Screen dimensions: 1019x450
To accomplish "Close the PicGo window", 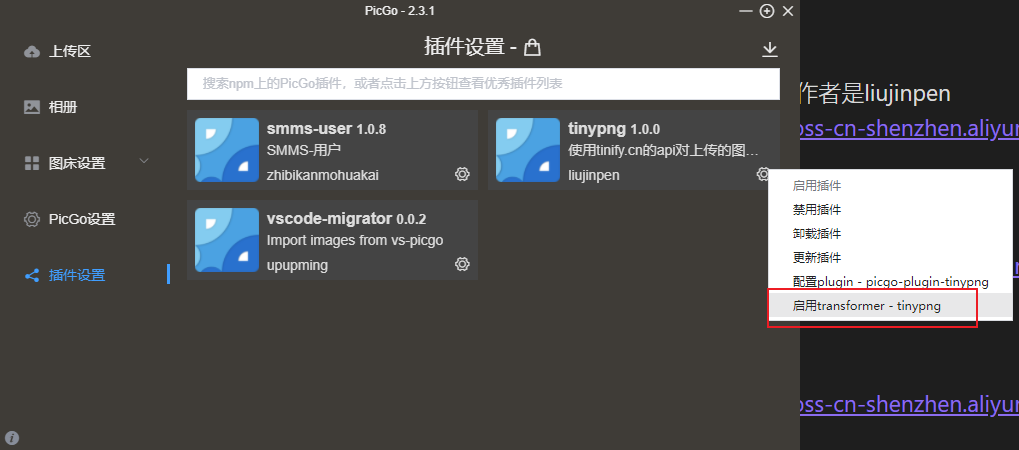I will (x=788, y=11).
